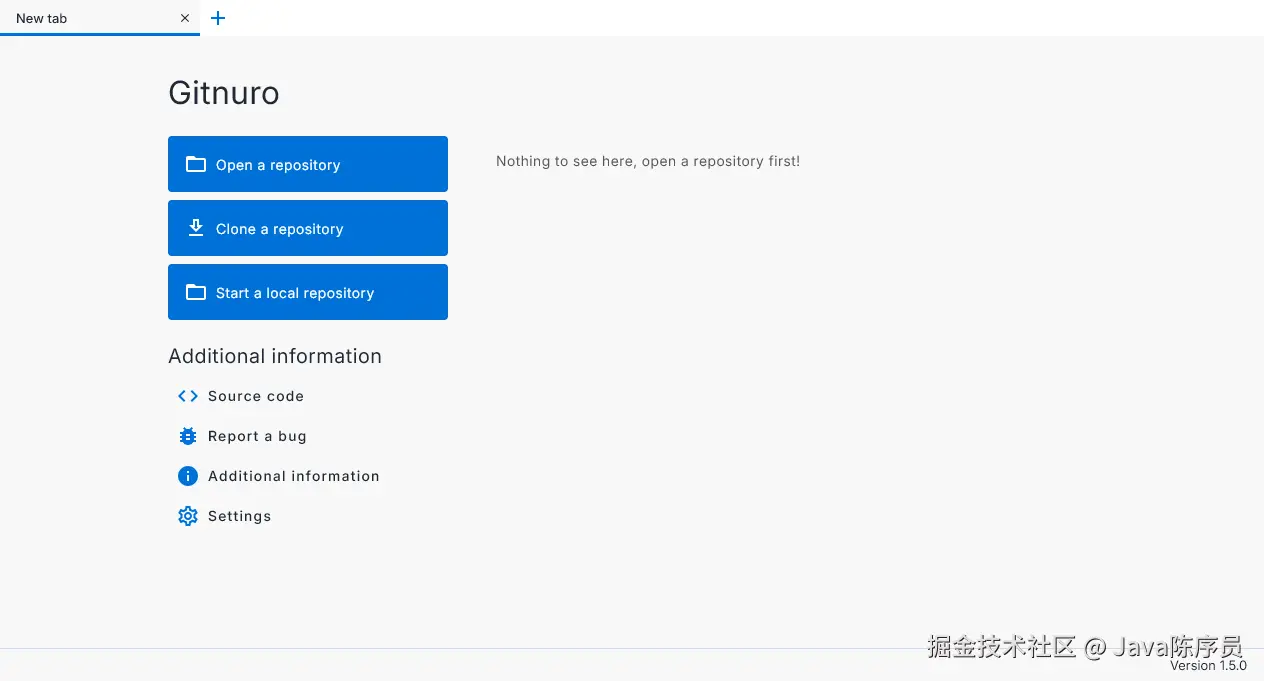
Task: Click the Report a bug icon
Action: tap(188, 436)
